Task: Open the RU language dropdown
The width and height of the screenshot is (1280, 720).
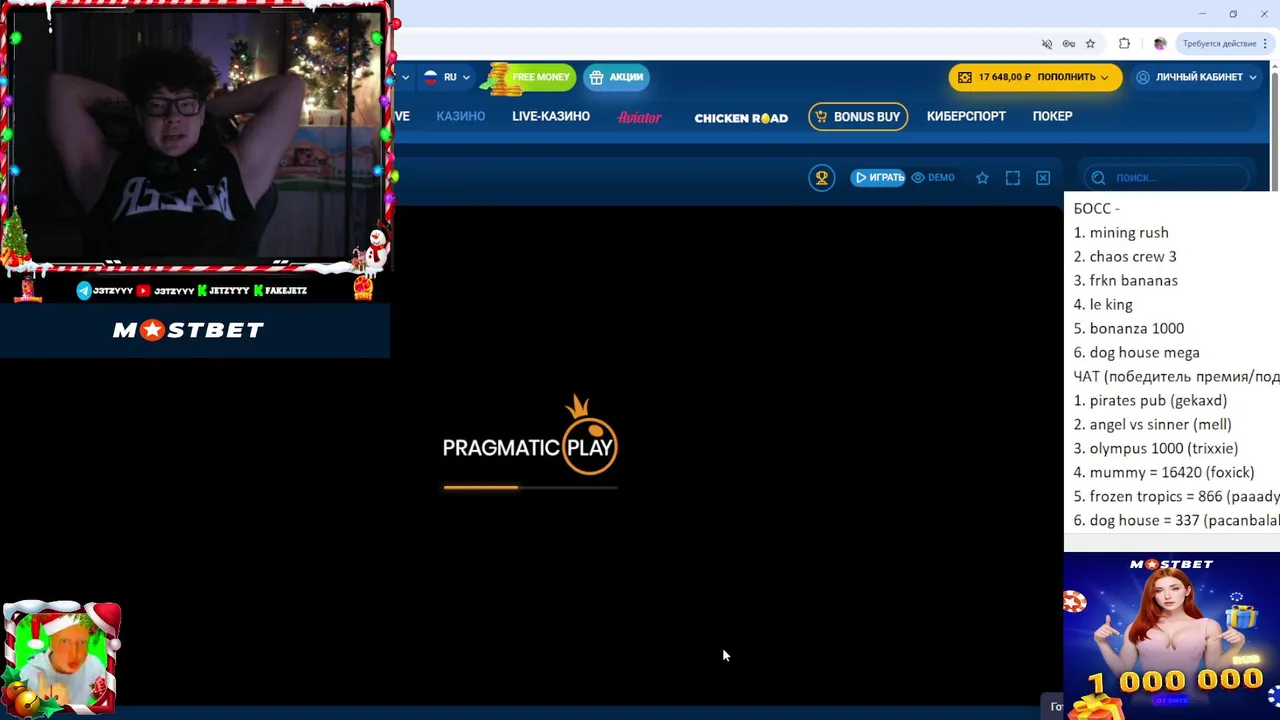Action: [446, 77]
